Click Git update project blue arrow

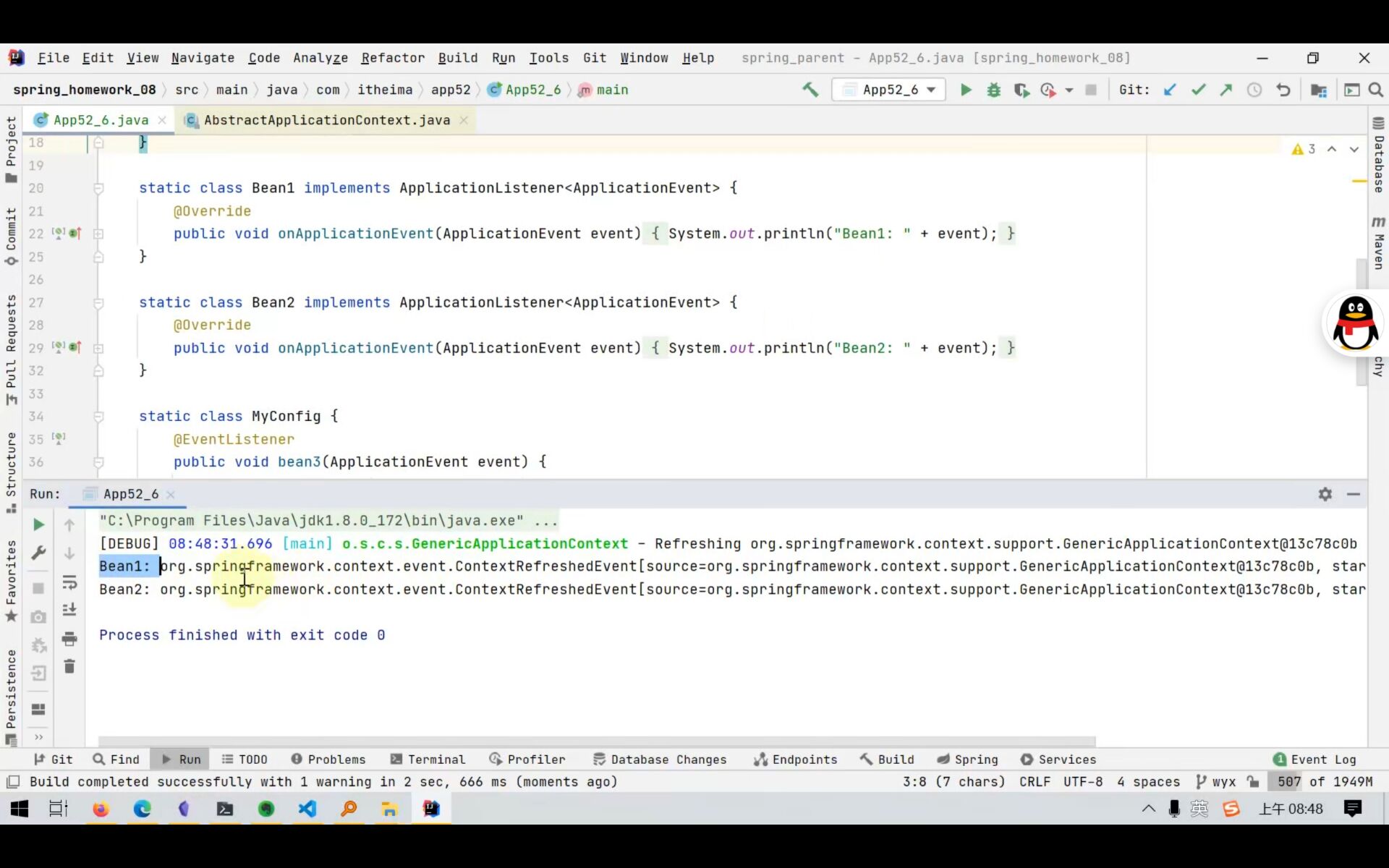[x=1170, y=90]
